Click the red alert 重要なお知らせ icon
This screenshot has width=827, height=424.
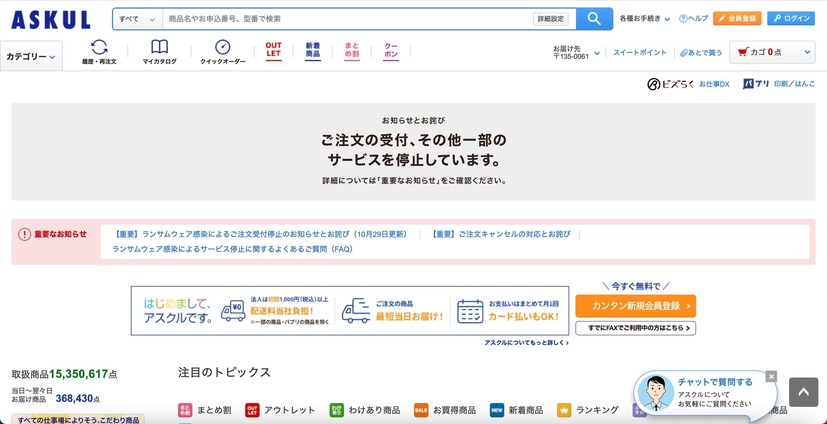point(24,234)
